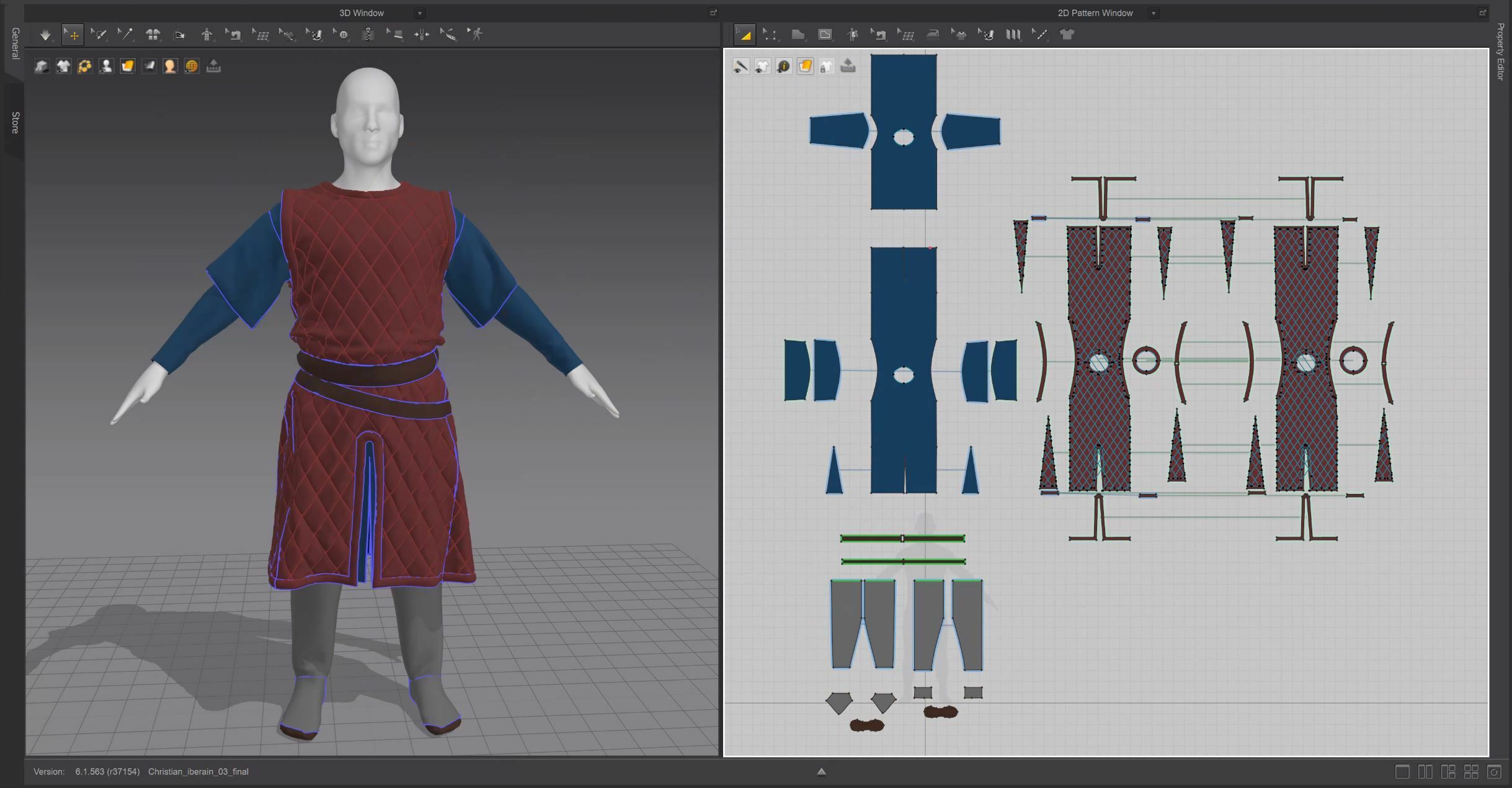This screenshot has height=788, width=1512.
Task: Click the Pleats fold tool icon
Action: click(x=1013, y=35)
